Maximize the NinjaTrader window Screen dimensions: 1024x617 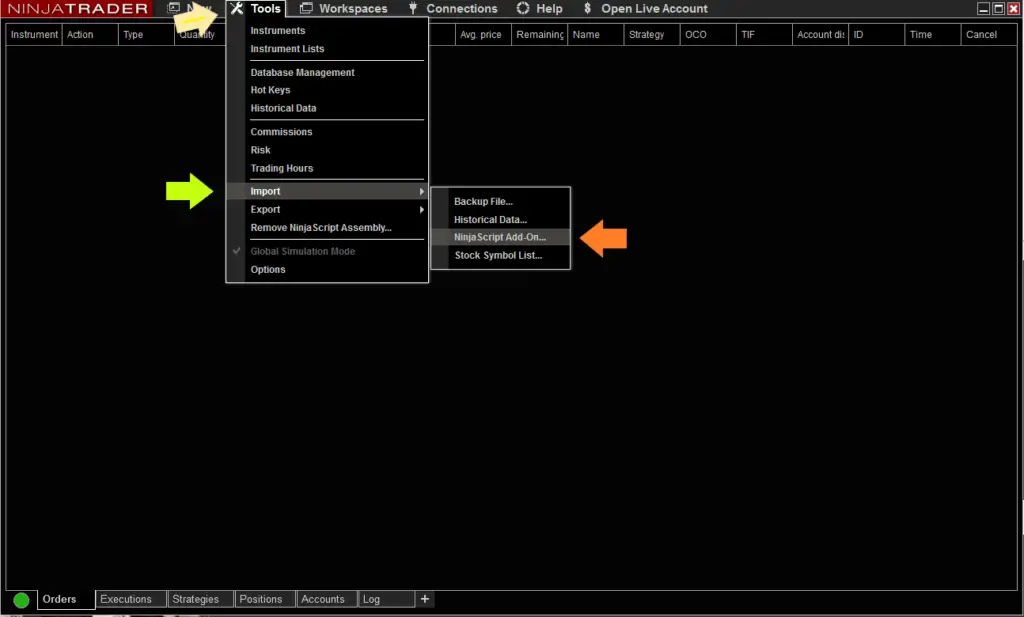[999, 8]
